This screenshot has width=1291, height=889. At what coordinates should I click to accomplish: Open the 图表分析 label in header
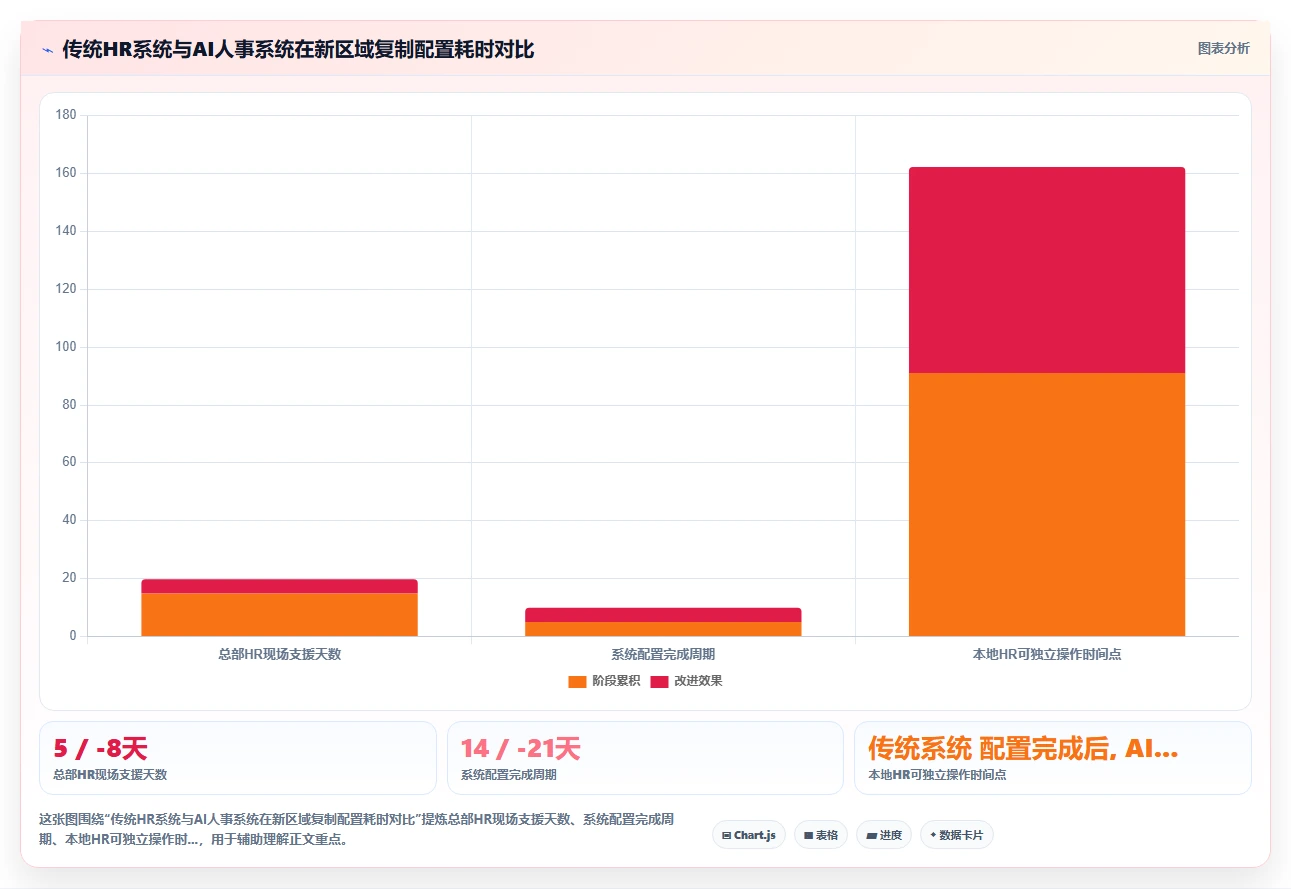pos(1223,48)
